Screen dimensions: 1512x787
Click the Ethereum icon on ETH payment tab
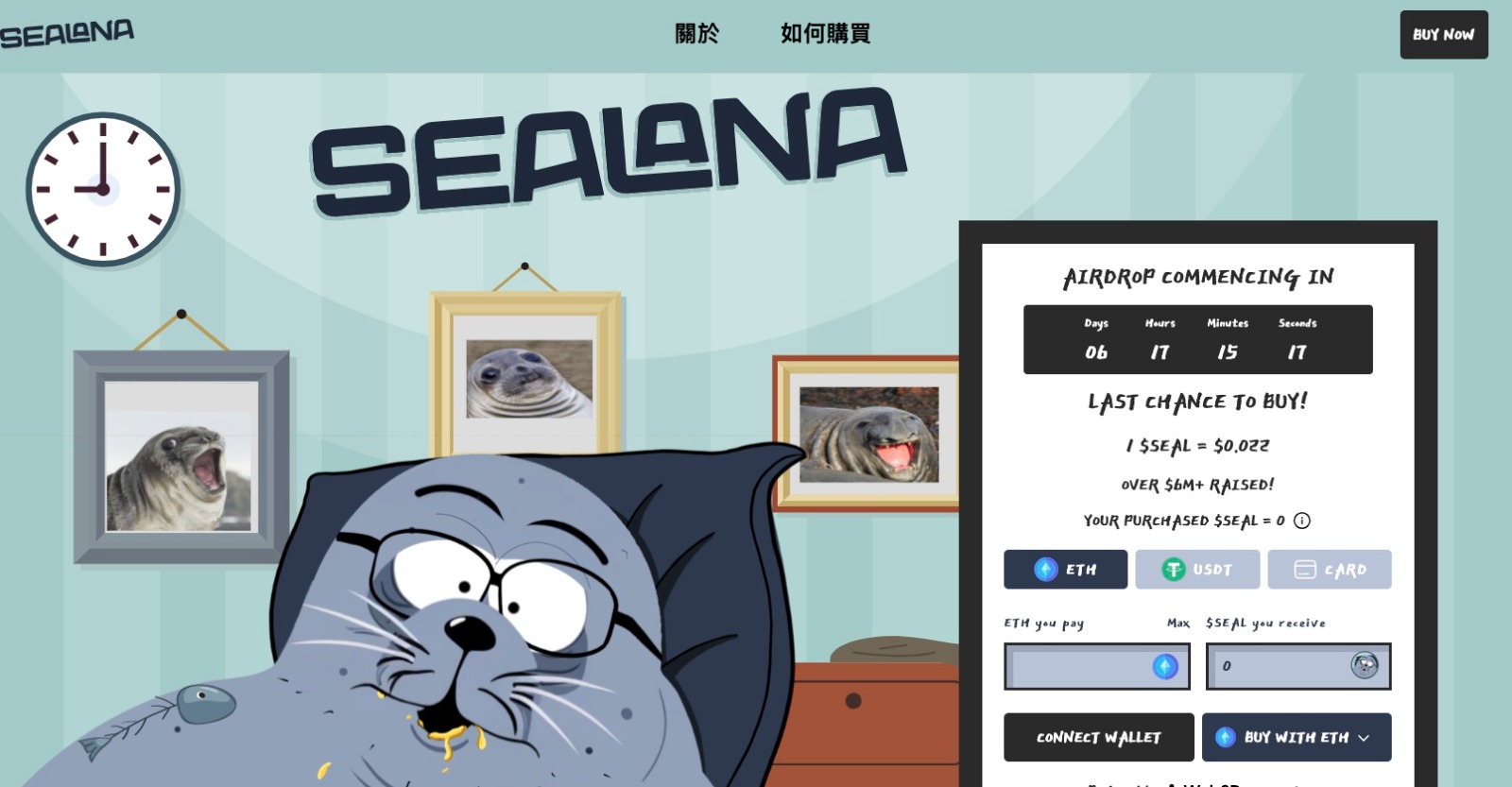tap(1045, 570)
